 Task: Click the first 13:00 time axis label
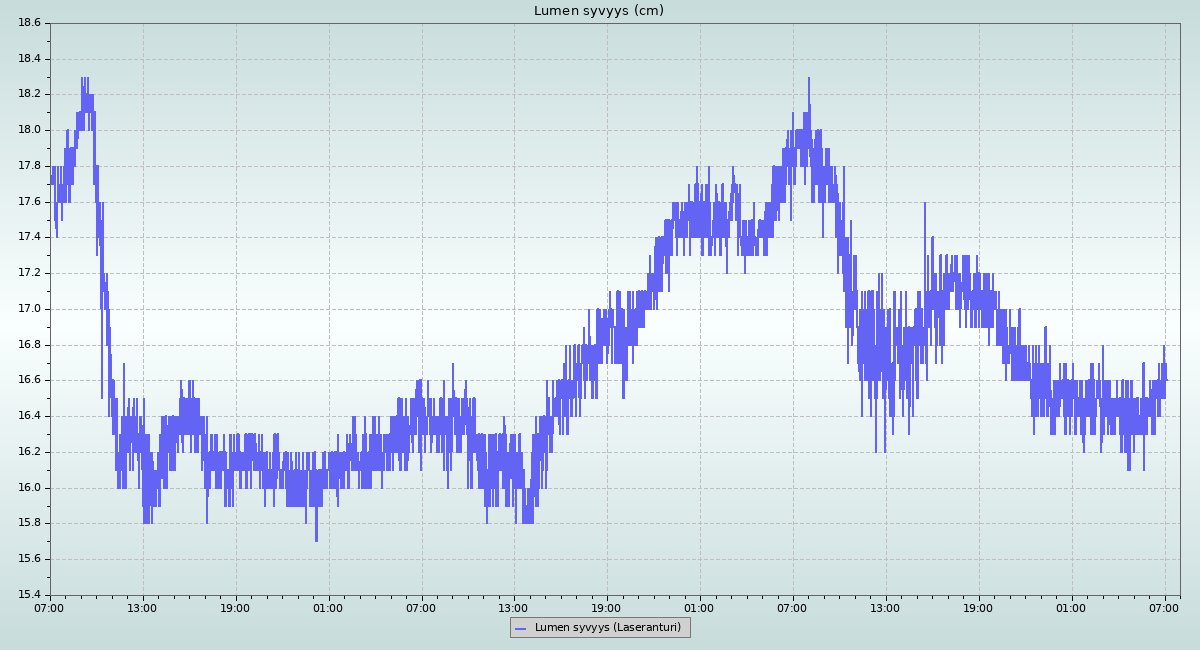point(142,608)
